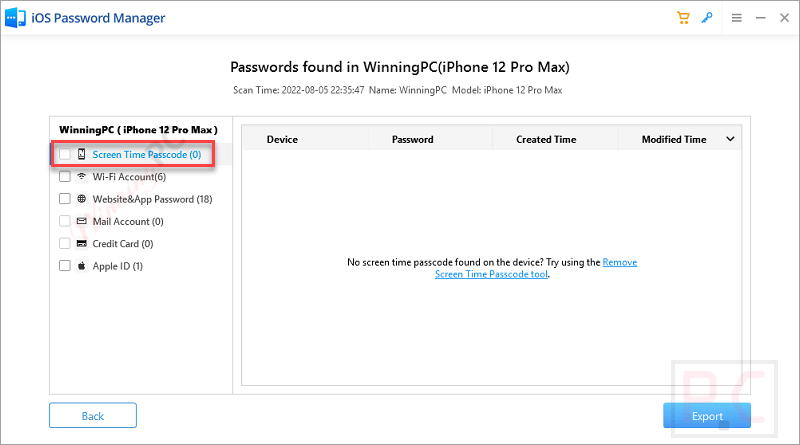Click the Back button

(x=93, y=415)
